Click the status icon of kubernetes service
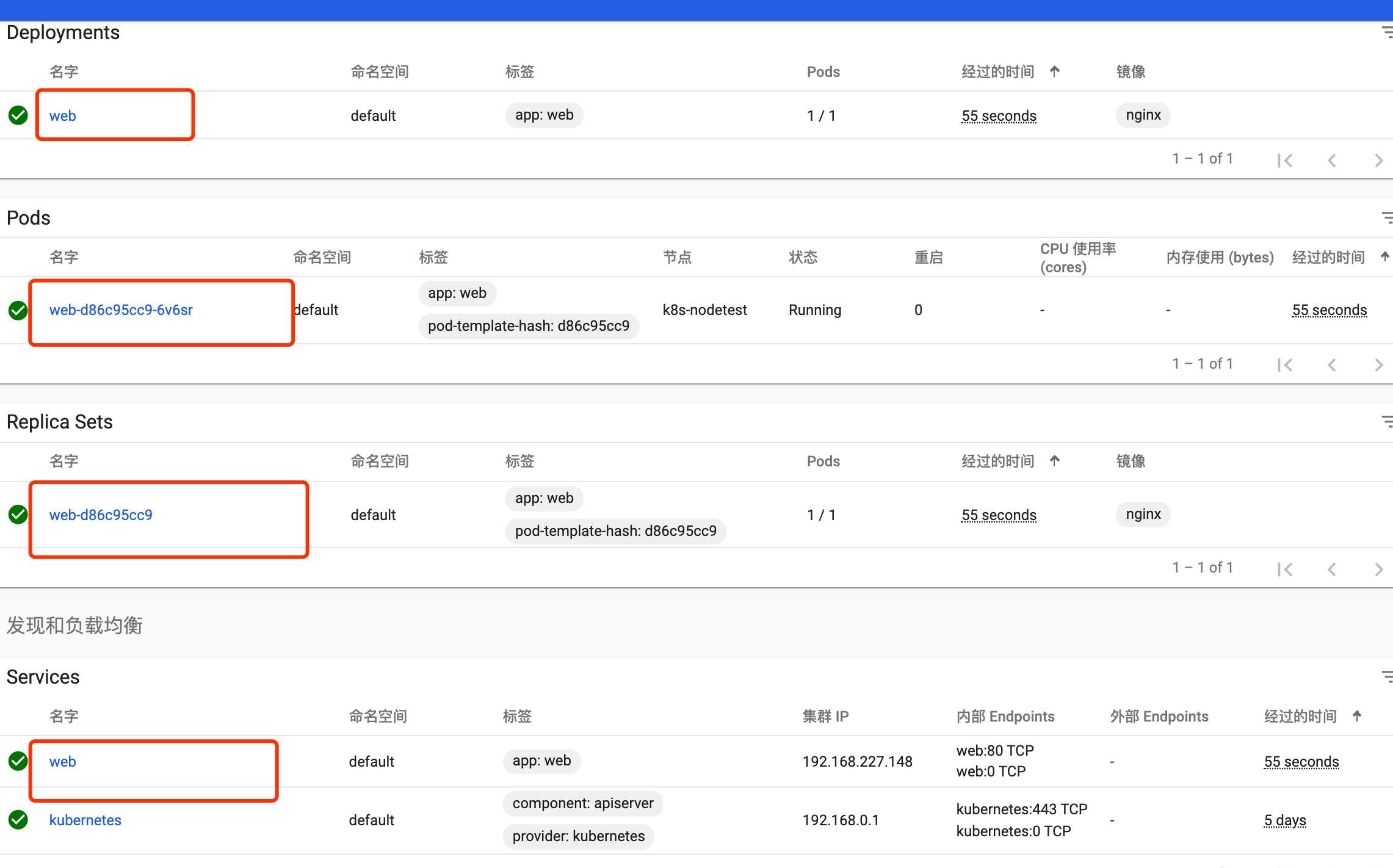This screenshot has width=1393, height=868. [18, 819]
